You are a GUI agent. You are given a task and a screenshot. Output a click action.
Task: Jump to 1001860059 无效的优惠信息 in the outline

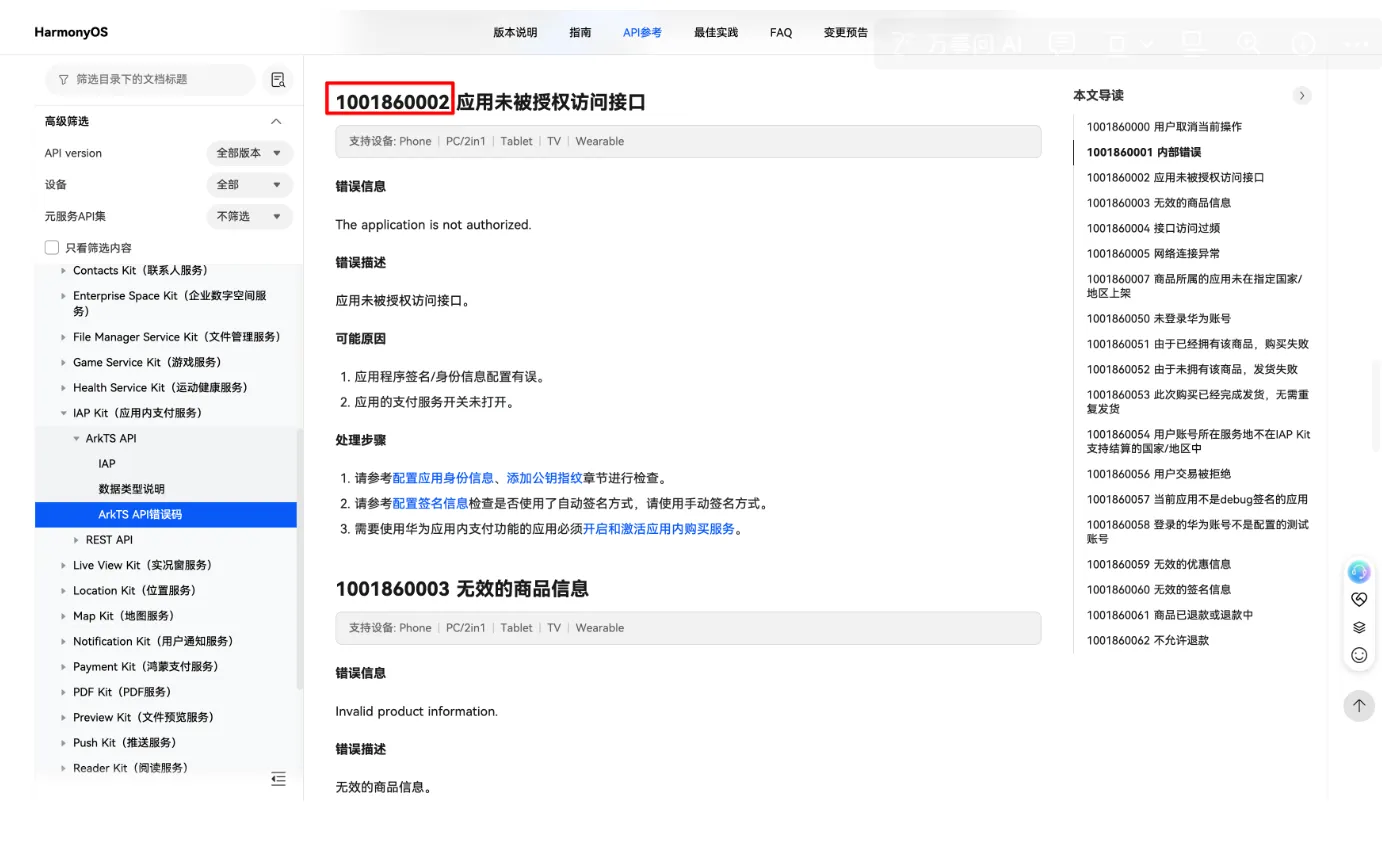click(x=1159, y=565)
